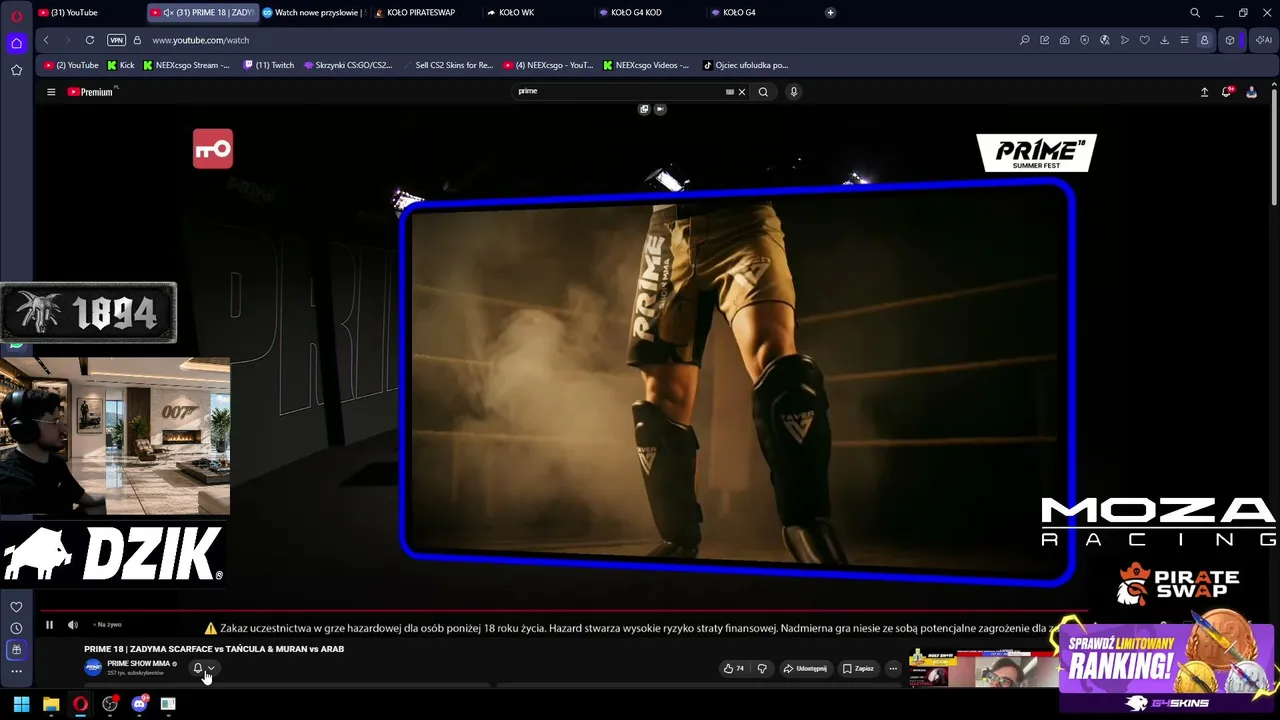
Task: Open the video more actions three dots
Action: pos(893,668)
